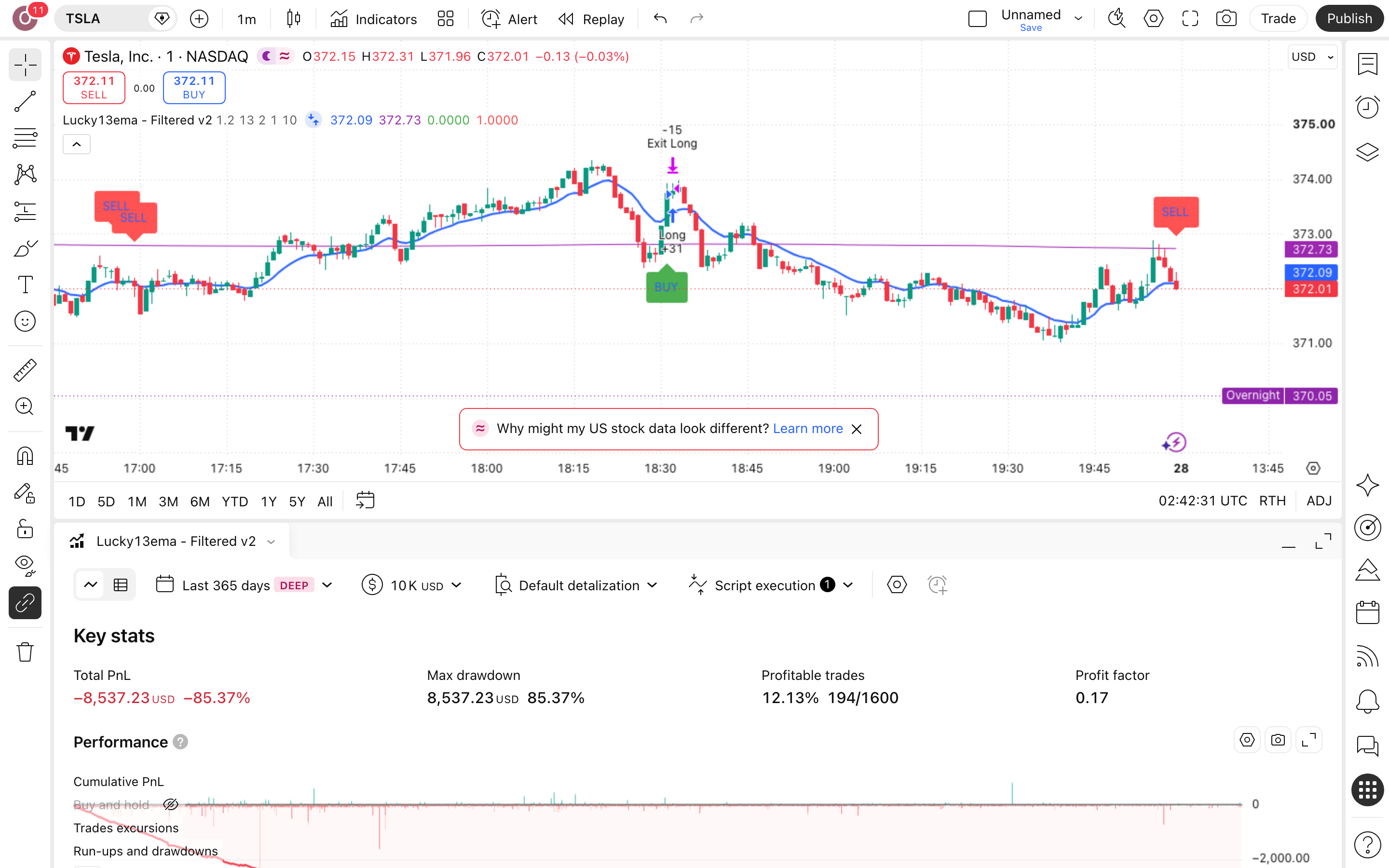Select the ruler measure tool
The width and height of the screenshot is (1389, 868).
click(25, 370)
